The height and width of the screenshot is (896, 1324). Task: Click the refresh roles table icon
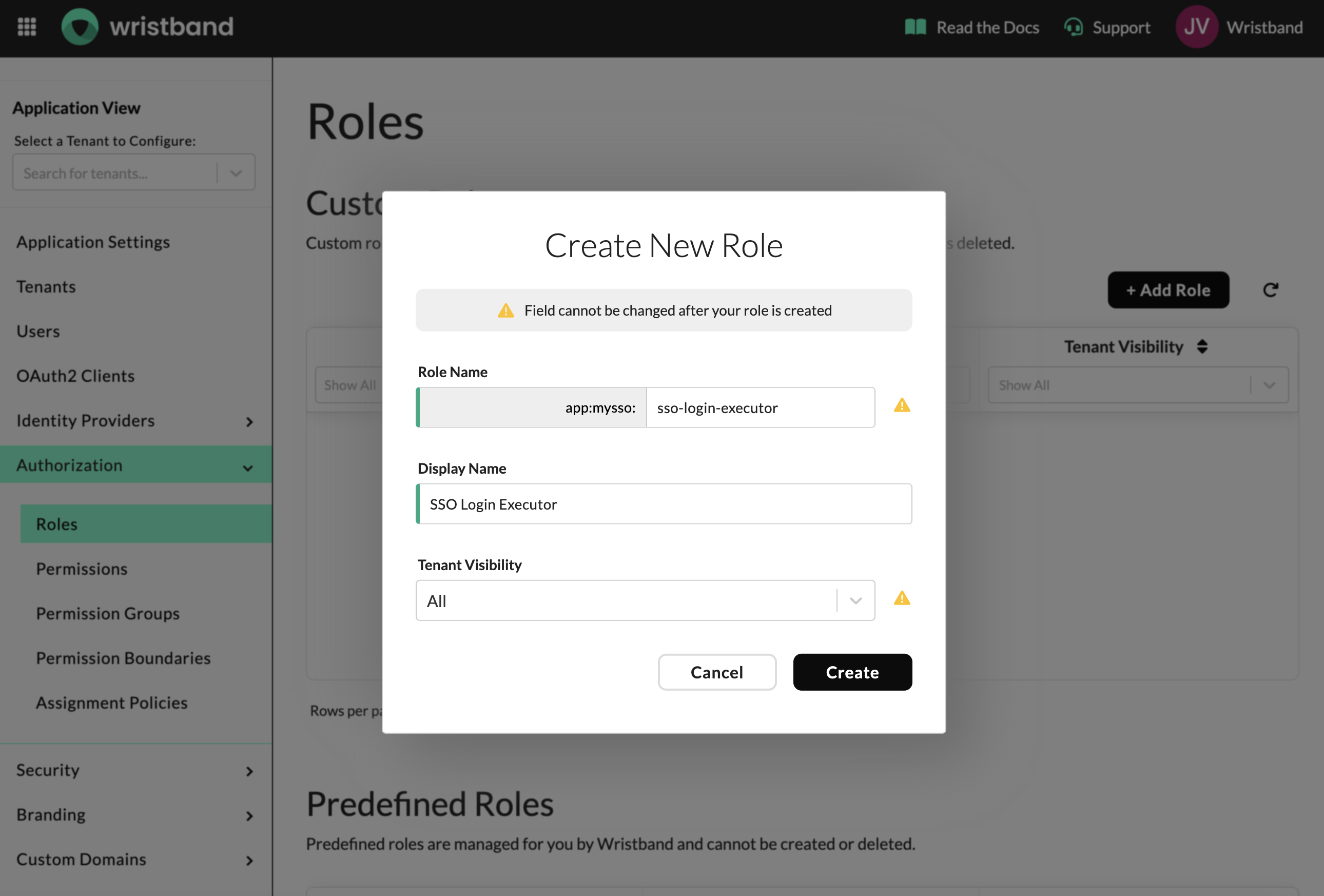[1270, 290]
